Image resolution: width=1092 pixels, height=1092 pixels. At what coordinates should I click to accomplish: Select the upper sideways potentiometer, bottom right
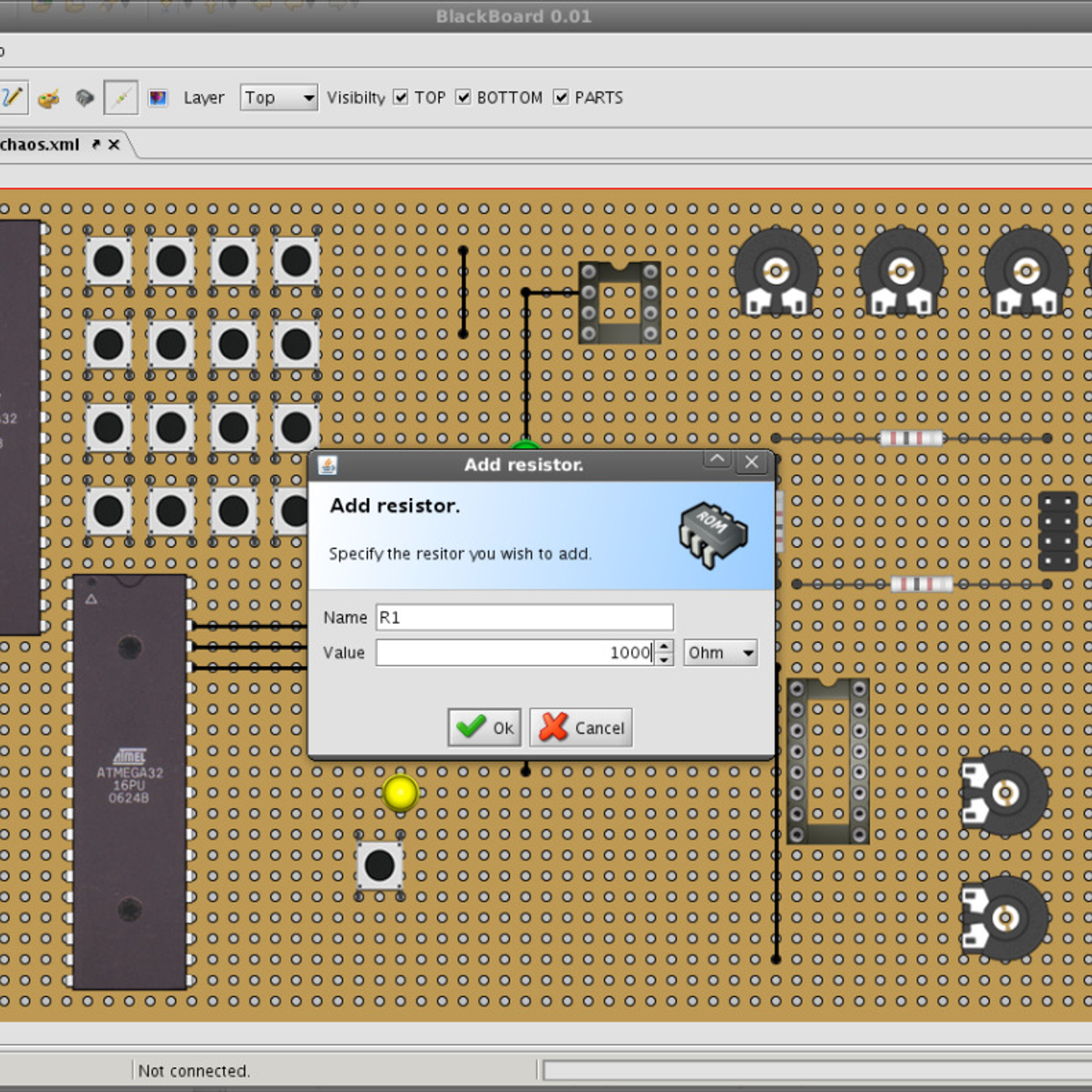coord(1005,793)
